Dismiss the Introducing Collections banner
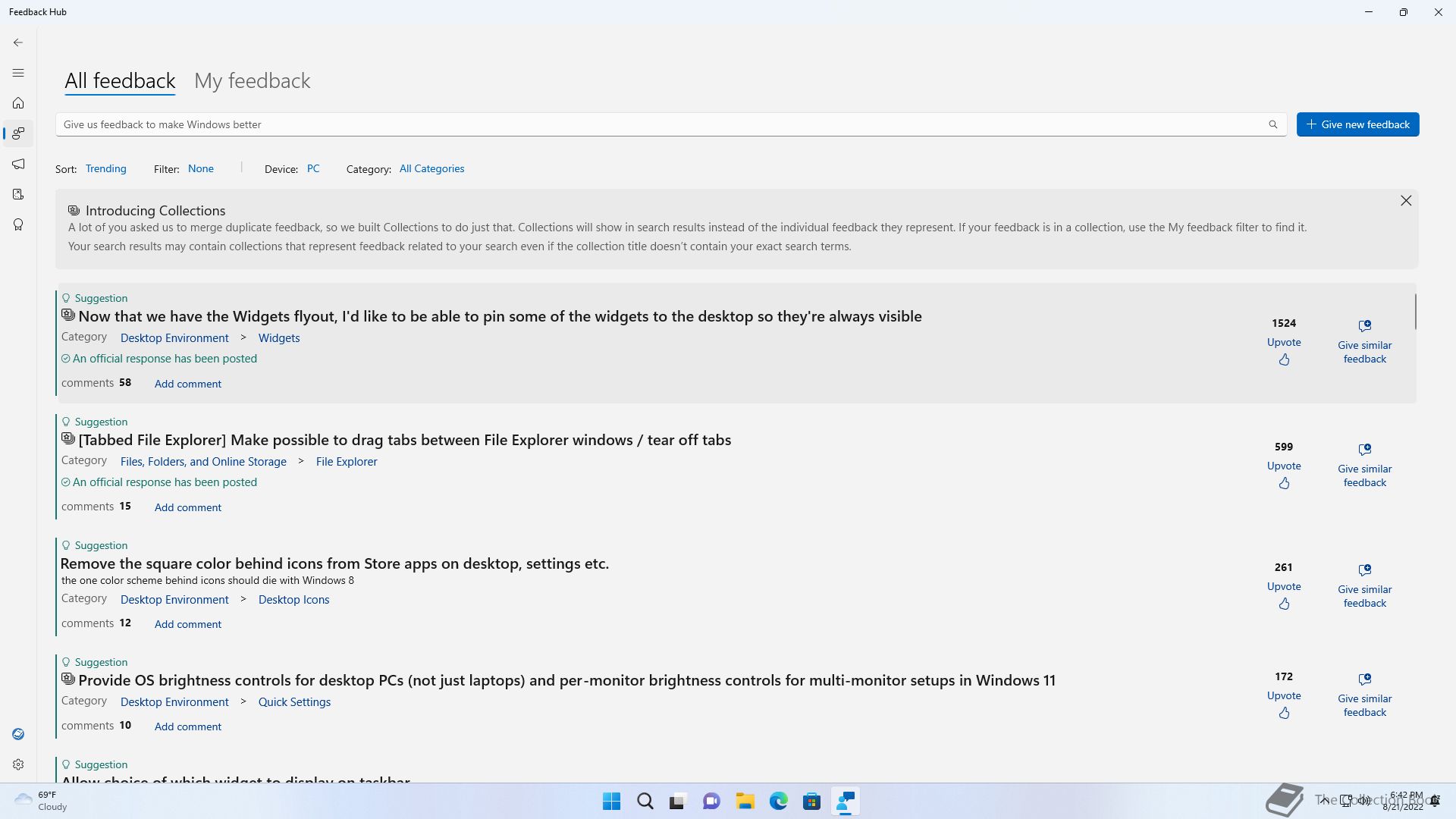Viewport: 1456px width, 819px height. [1406, 200]
